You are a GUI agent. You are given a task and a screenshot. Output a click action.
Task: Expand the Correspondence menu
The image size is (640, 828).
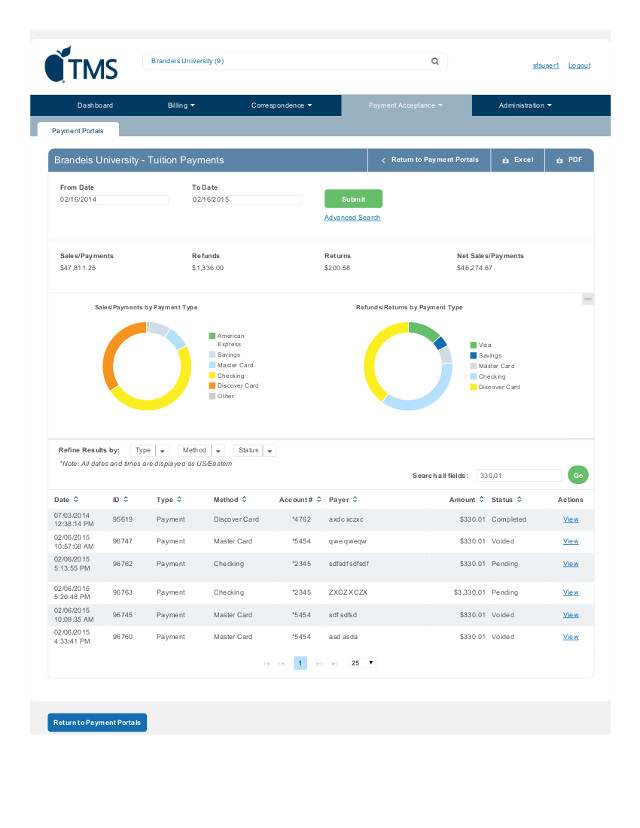[x=281, y=106]
